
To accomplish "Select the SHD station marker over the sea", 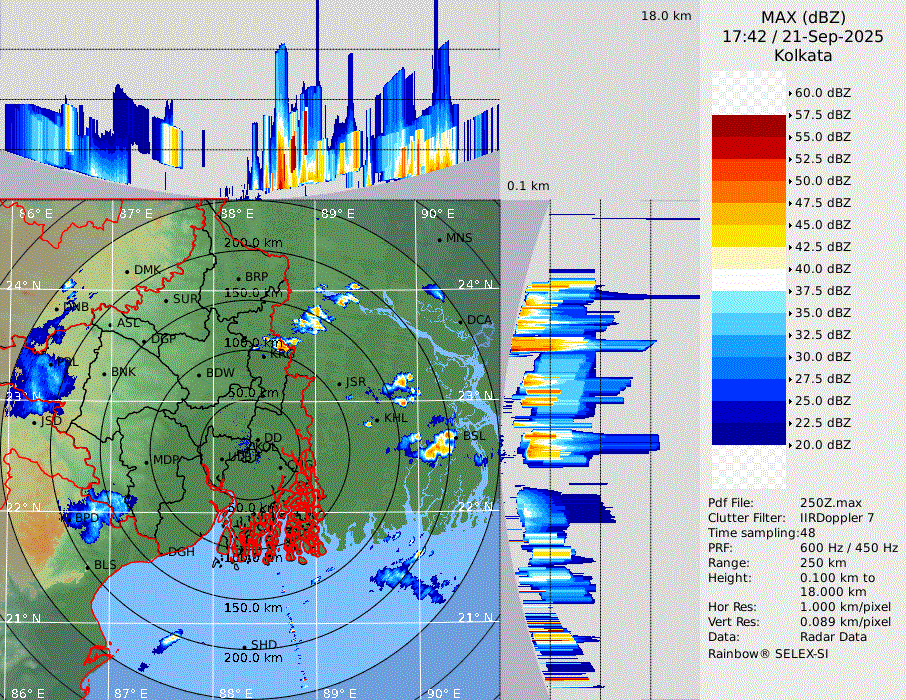I will coord(244,645).
